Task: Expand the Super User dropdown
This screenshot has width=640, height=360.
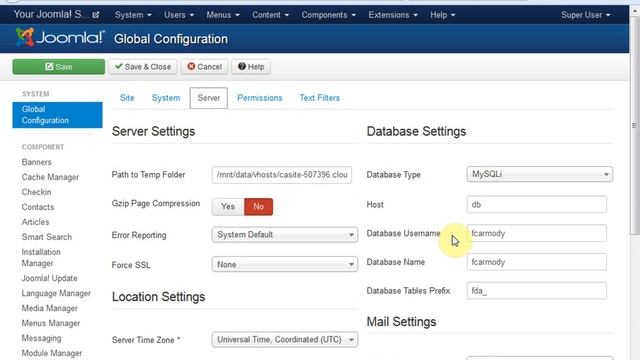Action: pyautogui.click(x=585, y=15)
